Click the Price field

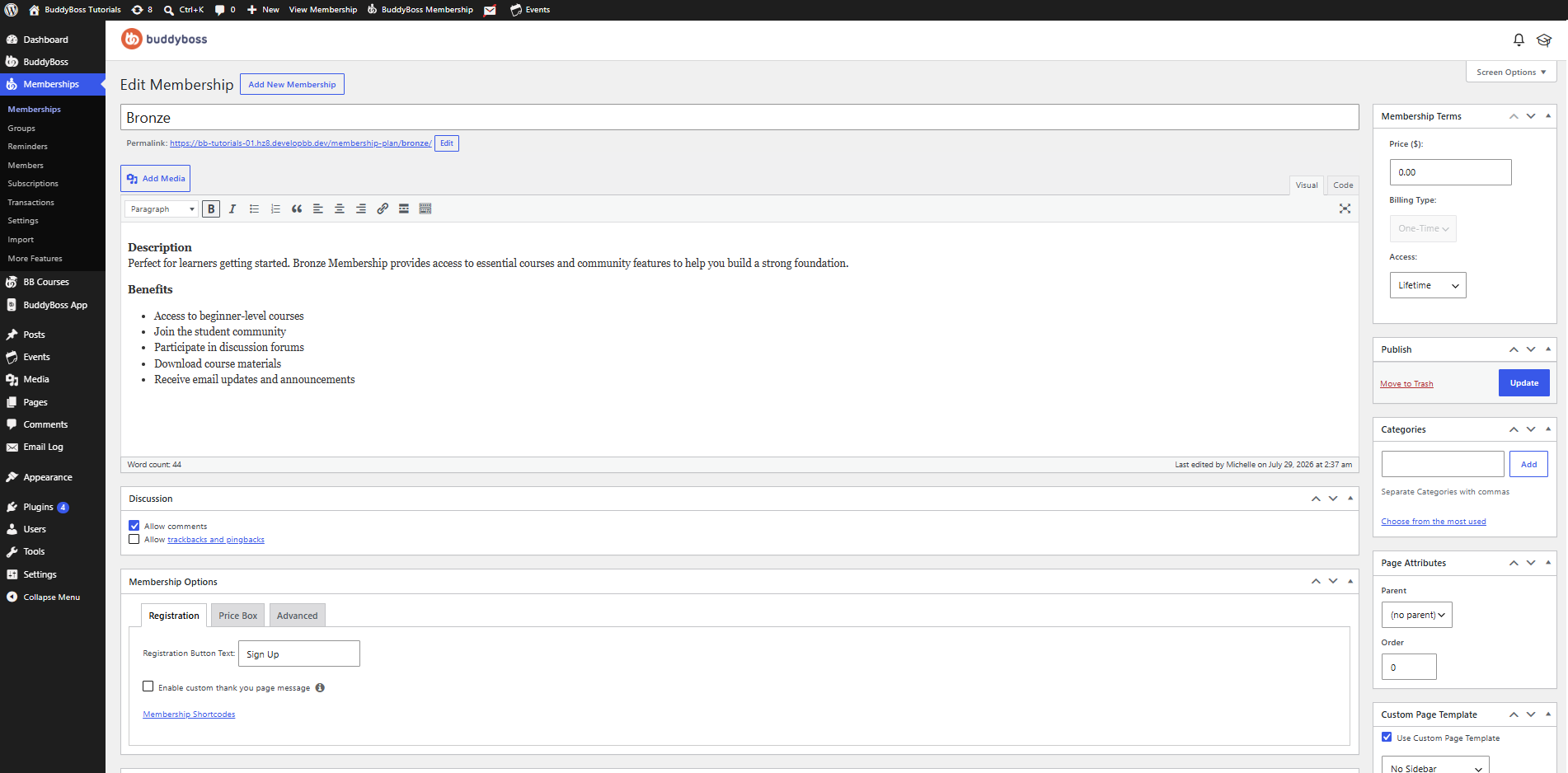click(1450, 172)
